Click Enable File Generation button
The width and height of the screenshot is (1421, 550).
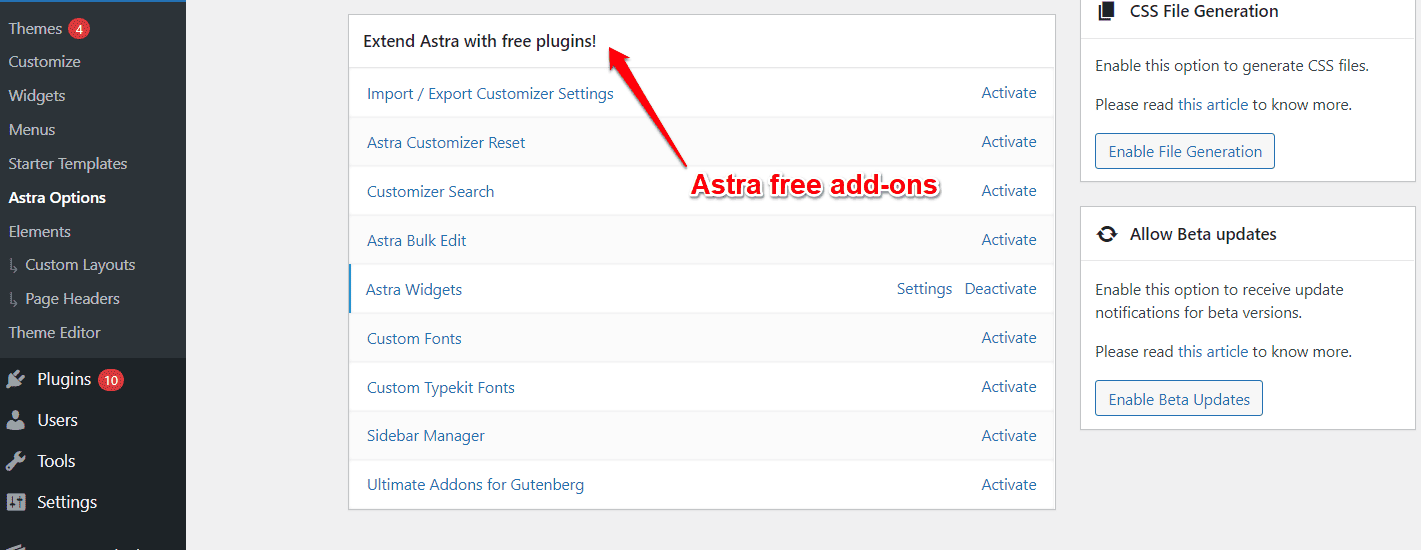tap(1185, 151)
